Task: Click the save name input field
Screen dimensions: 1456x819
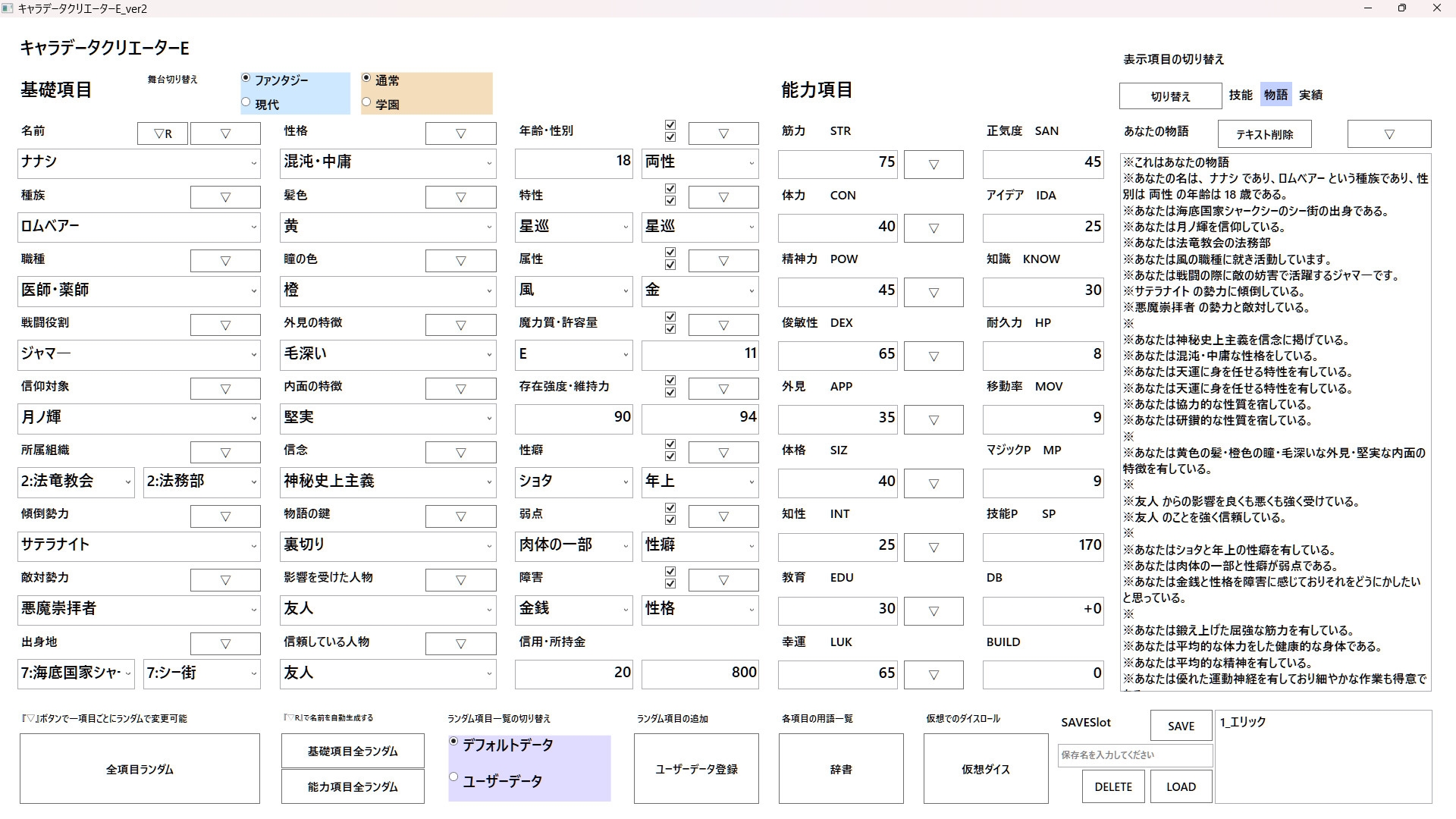Action: [x=1134, y=755]
